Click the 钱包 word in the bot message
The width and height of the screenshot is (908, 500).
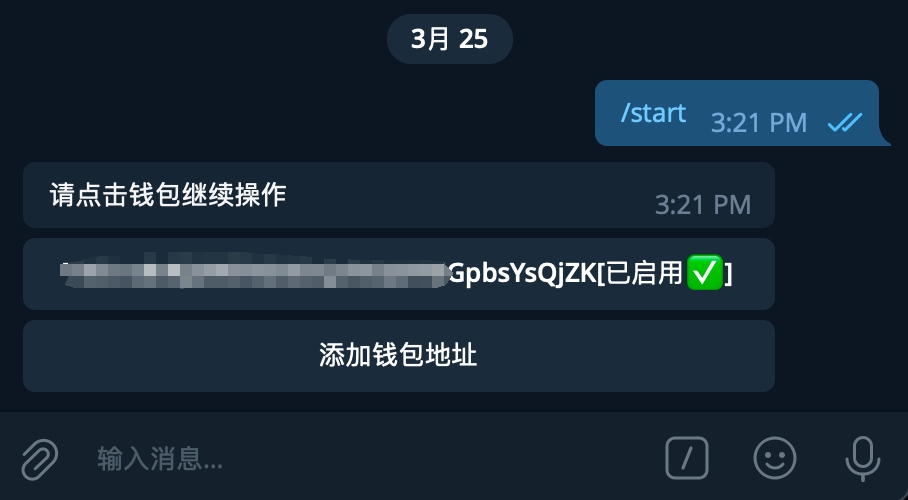pos(155,195)
